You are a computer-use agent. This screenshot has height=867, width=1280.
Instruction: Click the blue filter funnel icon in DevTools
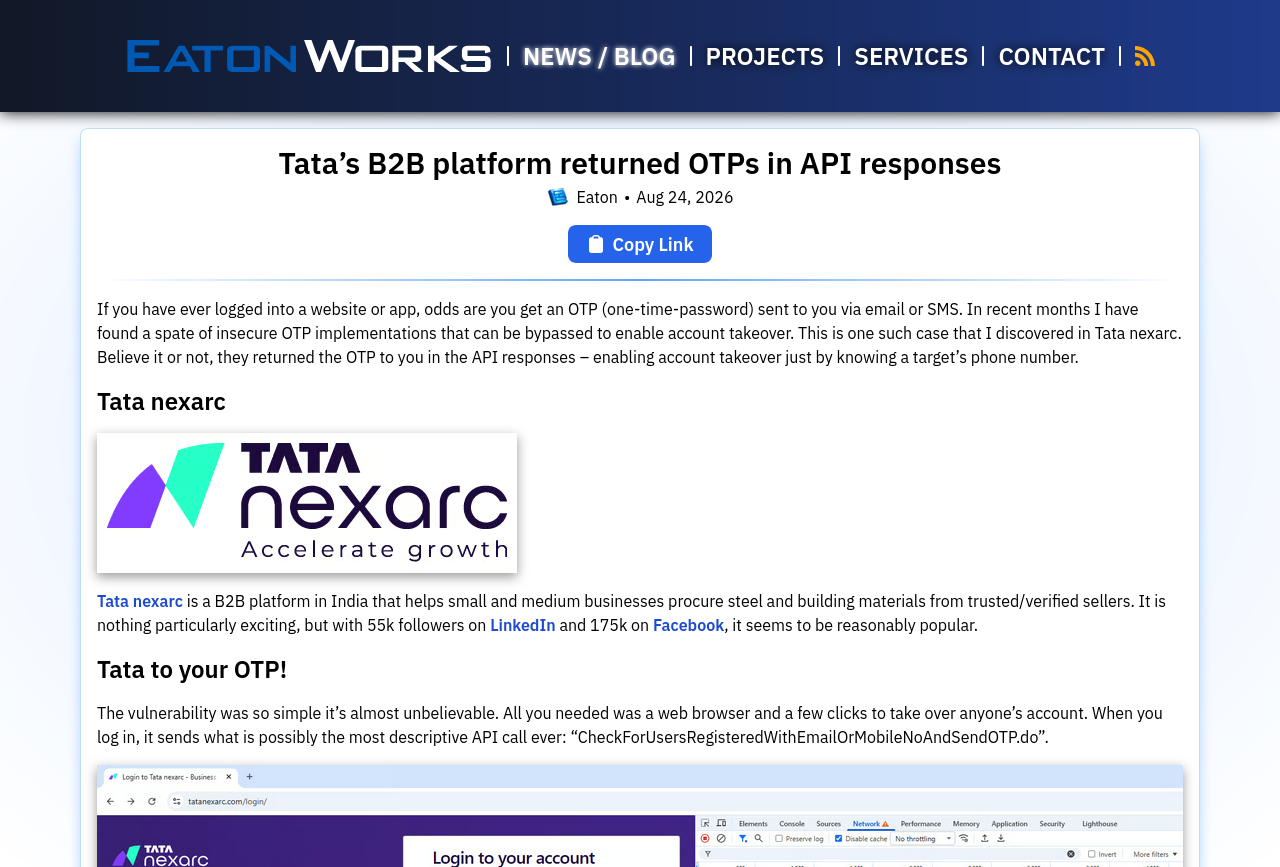coord(743,838)
